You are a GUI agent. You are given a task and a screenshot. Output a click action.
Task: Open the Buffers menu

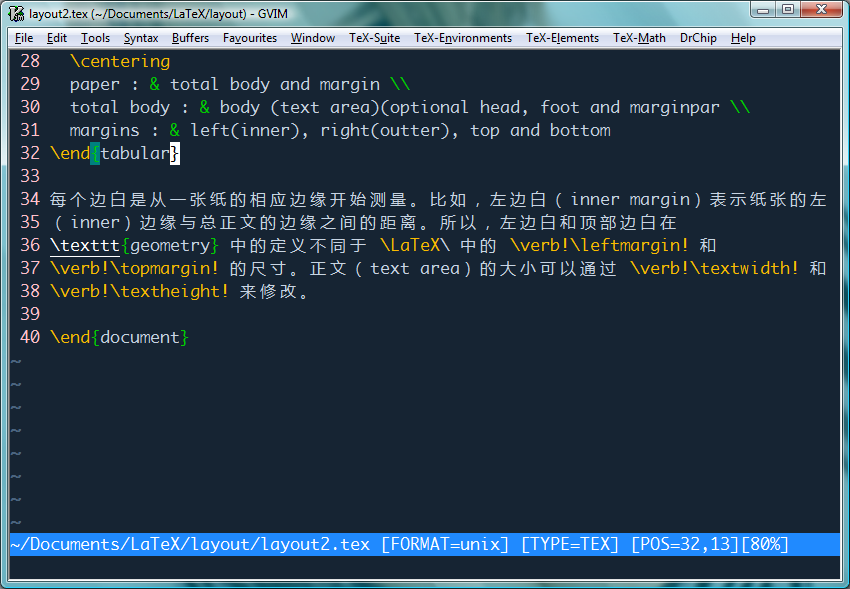pyautogui.click(x=190, y=38)
